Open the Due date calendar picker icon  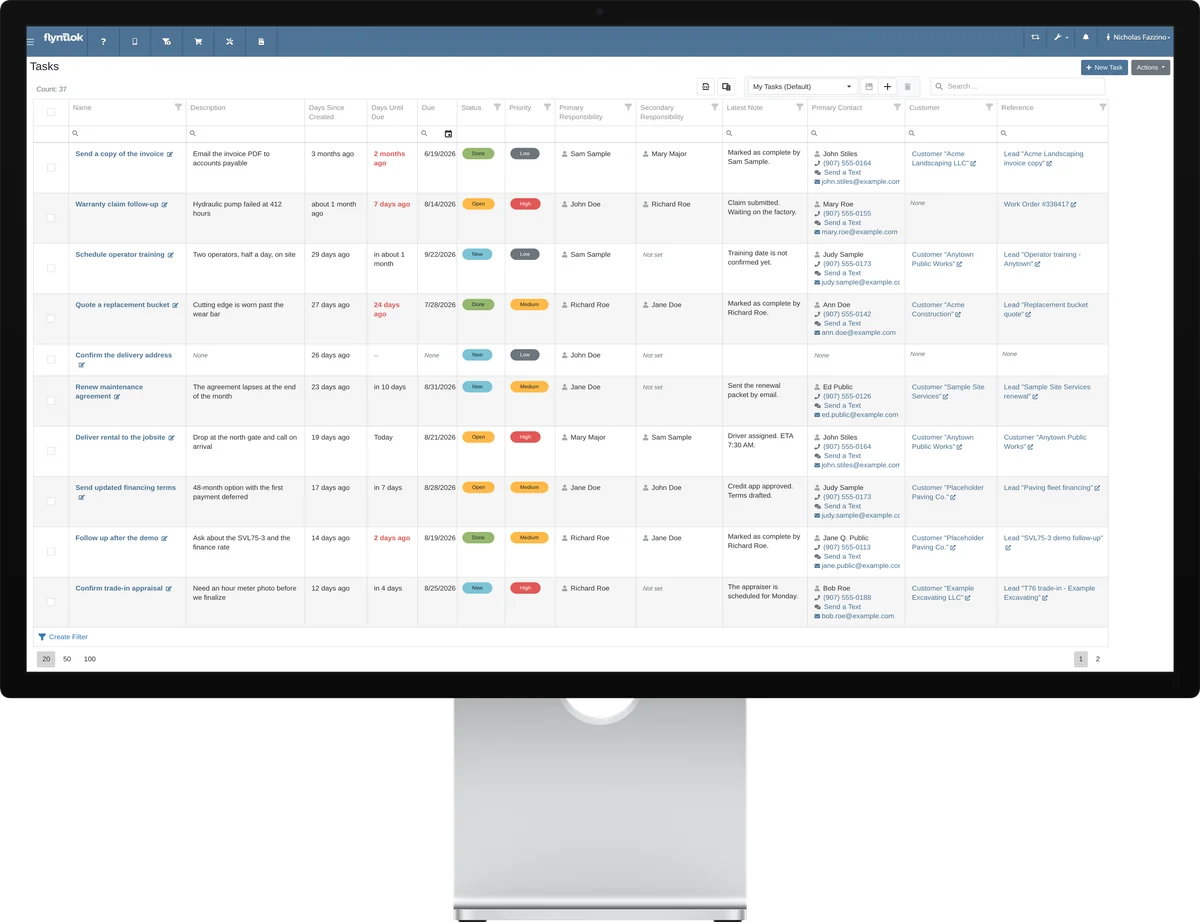point(448,133)
